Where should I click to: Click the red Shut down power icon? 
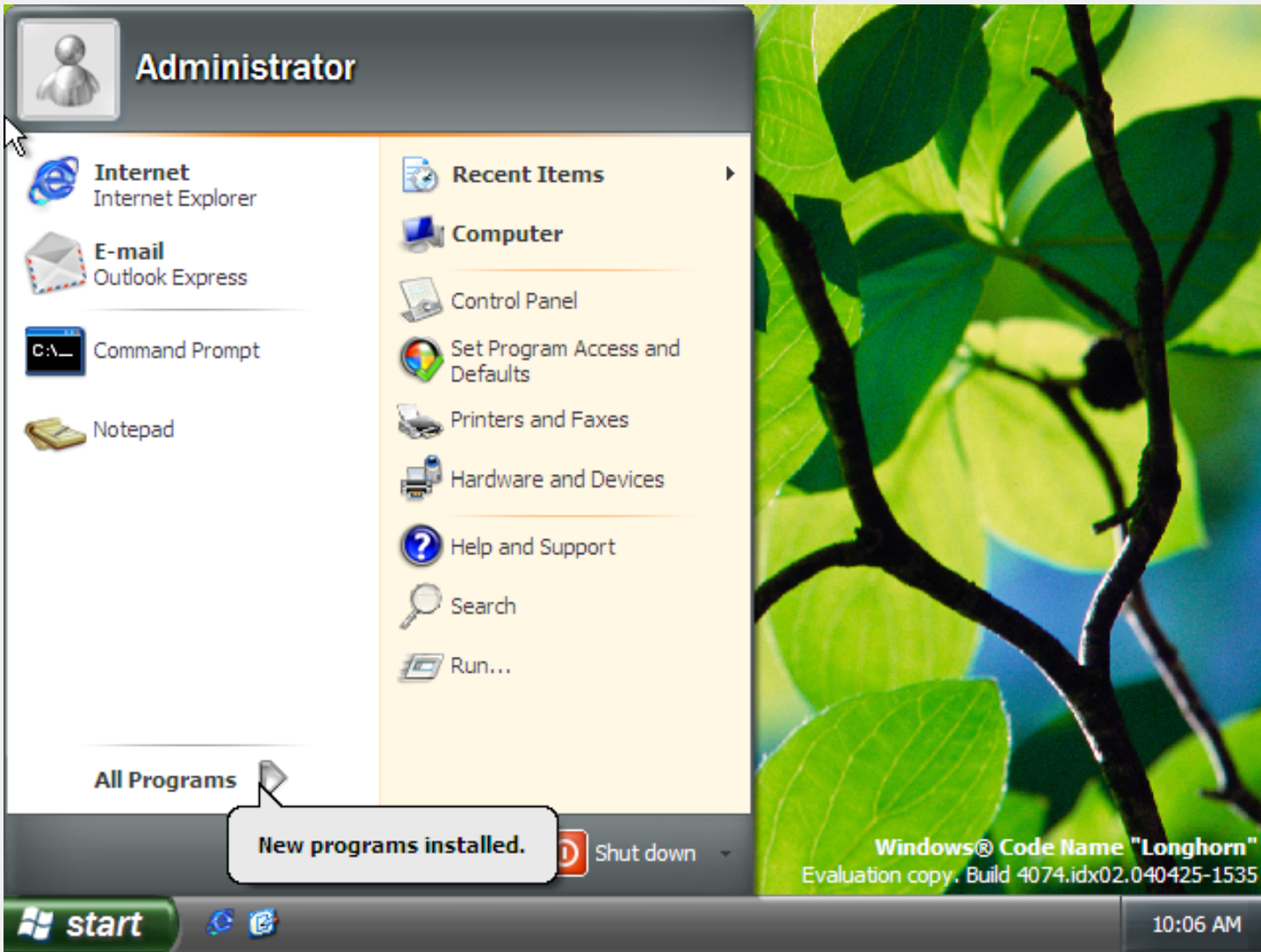[x=572, y=853]
